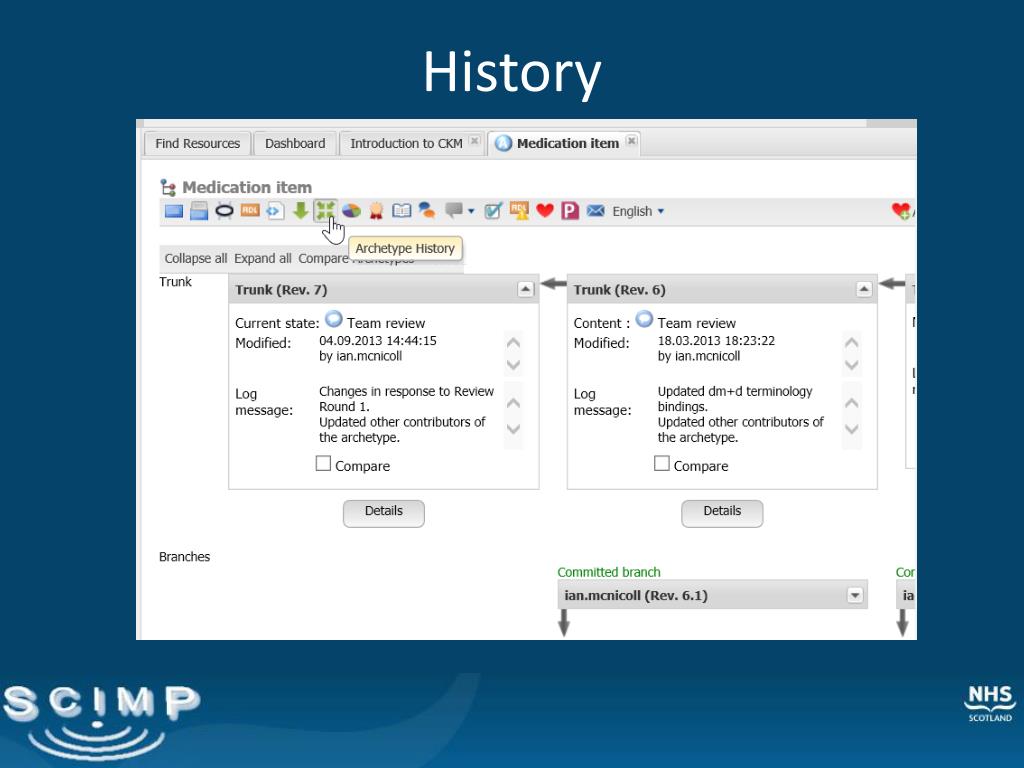This screenshot has height=768, width=1024.
Task: Click the Medication item tab icon
Action: pyautogui.click(x=503, y=143)
